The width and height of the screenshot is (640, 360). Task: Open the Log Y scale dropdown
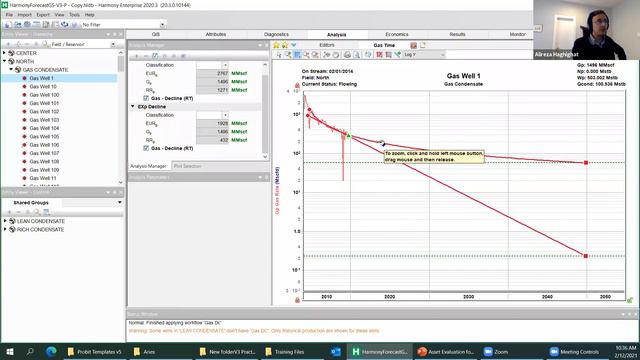coord(442,55)
